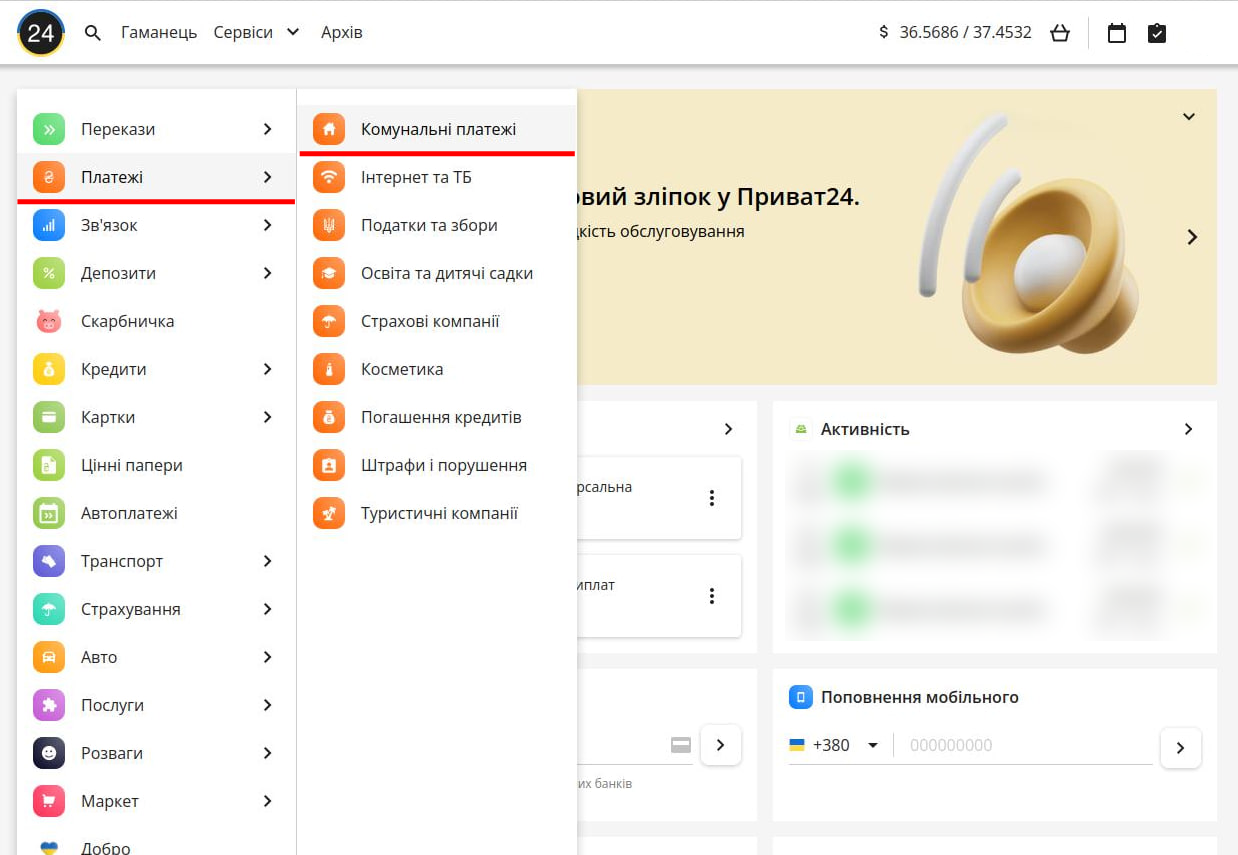1238x855 pixels.
Task: Select Комунальні платежі from submenu
Action: point(438,129)
